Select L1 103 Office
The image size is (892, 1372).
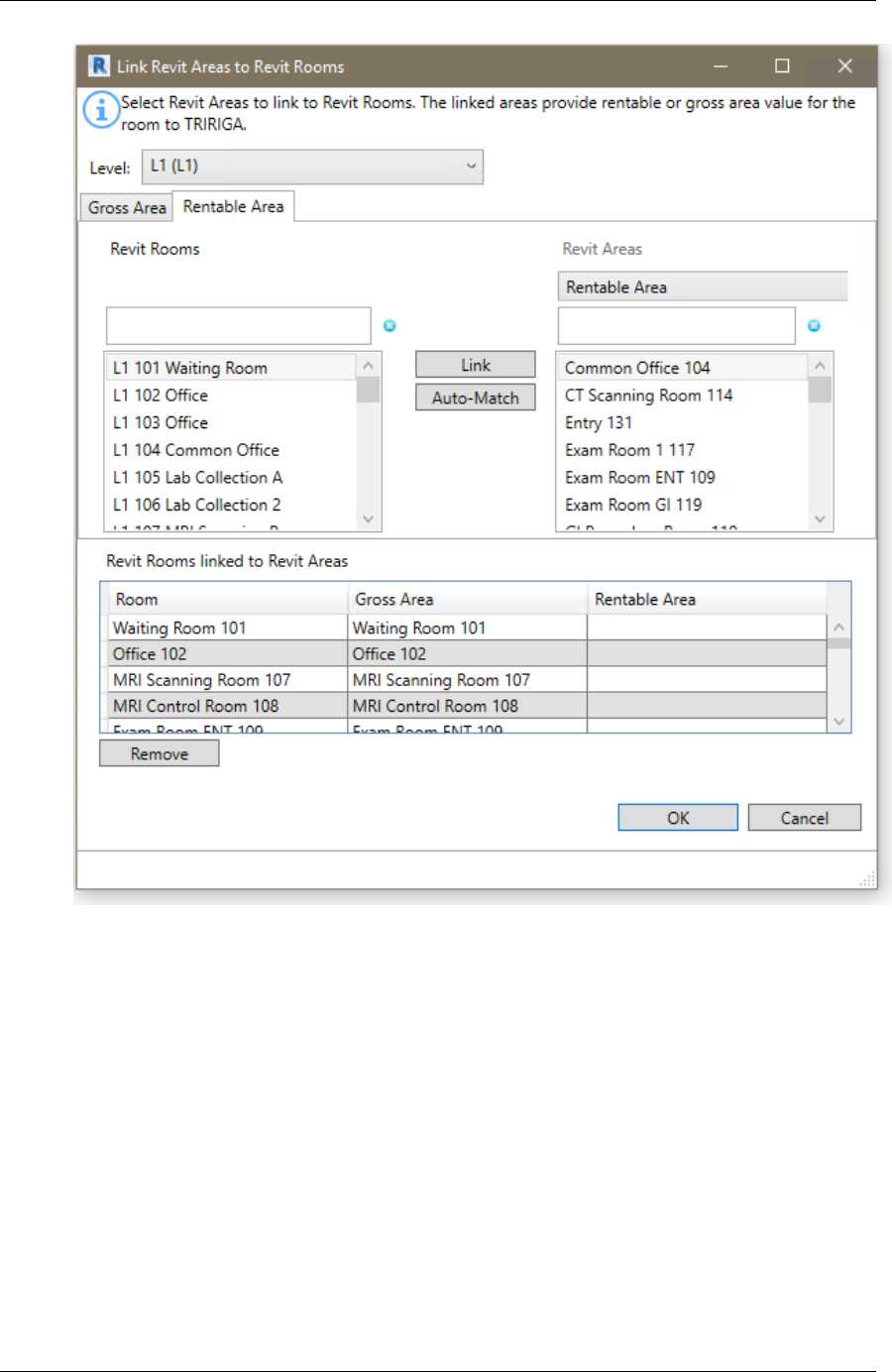click(230, 422)
